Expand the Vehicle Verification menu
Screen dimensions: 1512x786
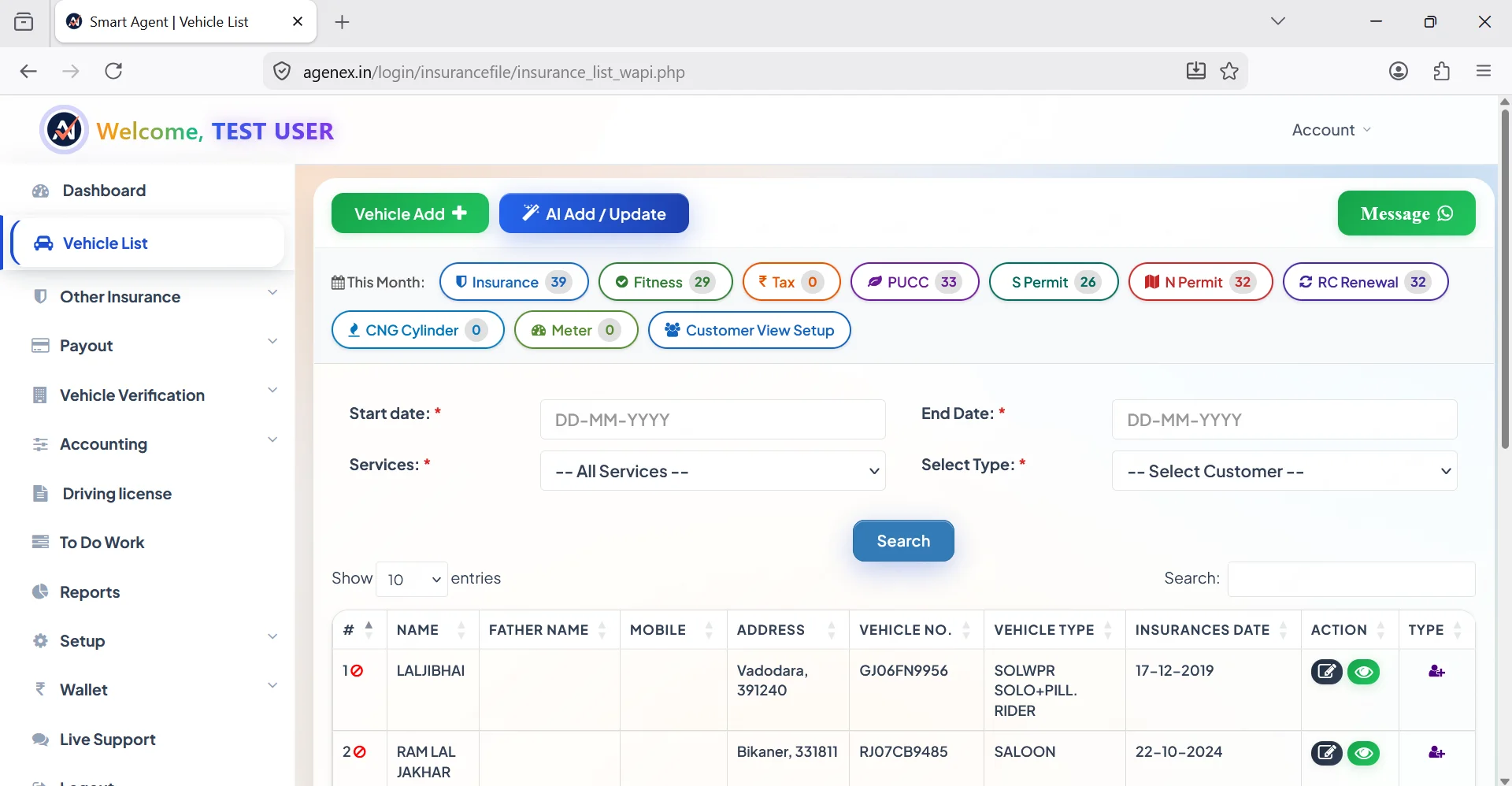(155, 395)
